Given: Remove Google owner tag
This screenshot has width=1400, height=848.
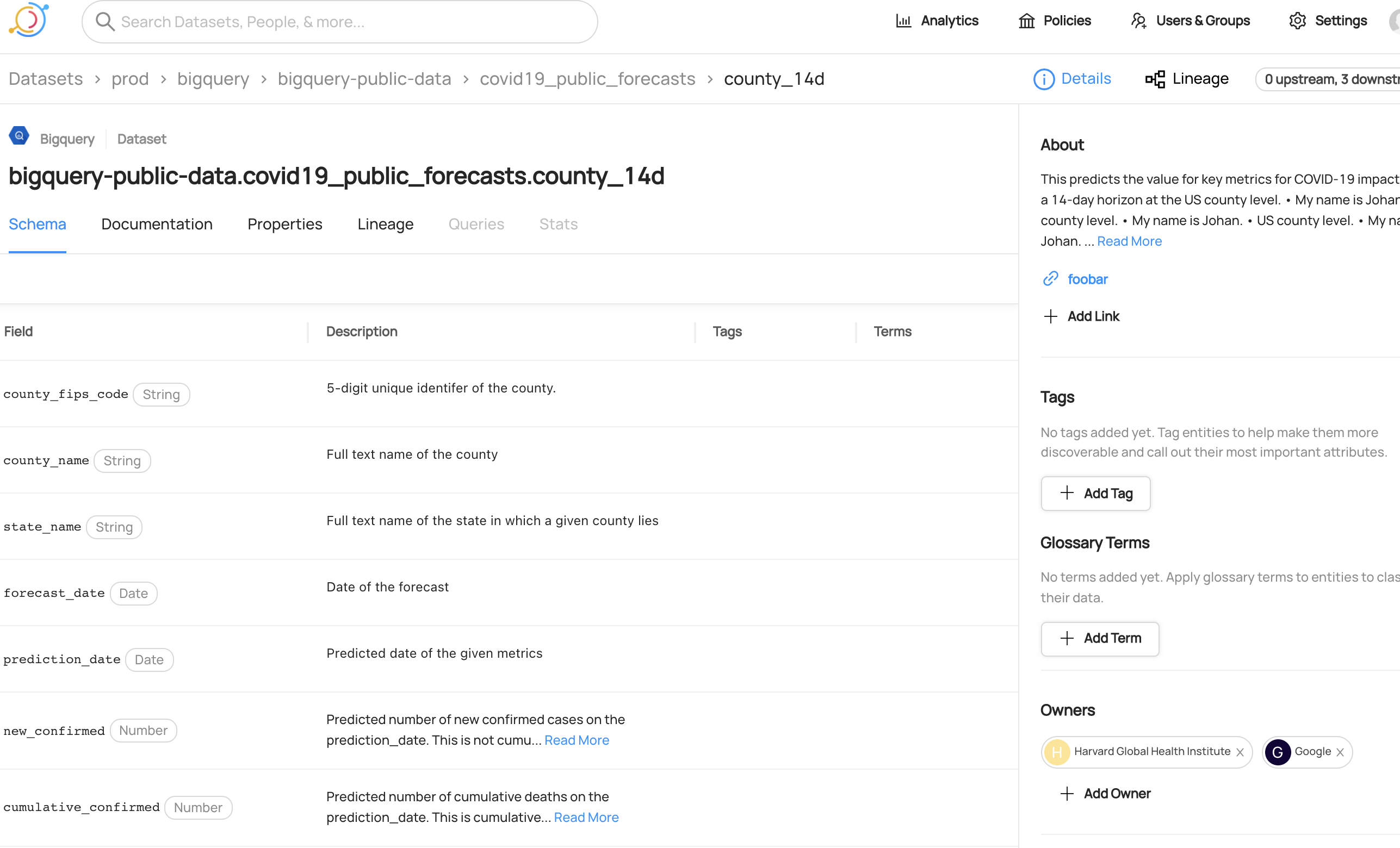Looking at the screenshot, I should [1340, 752].
